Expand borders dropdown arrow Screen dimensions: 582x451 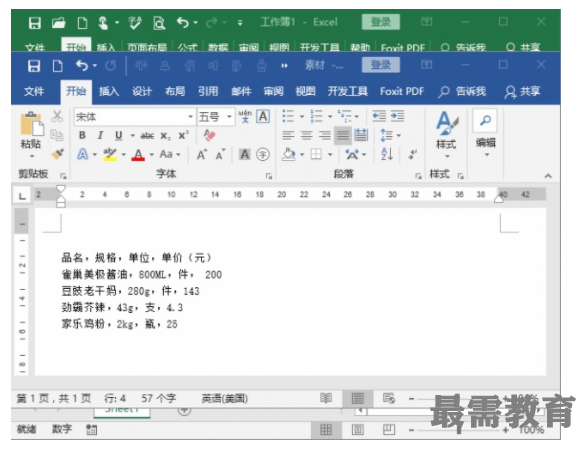(x=330, y=154)
